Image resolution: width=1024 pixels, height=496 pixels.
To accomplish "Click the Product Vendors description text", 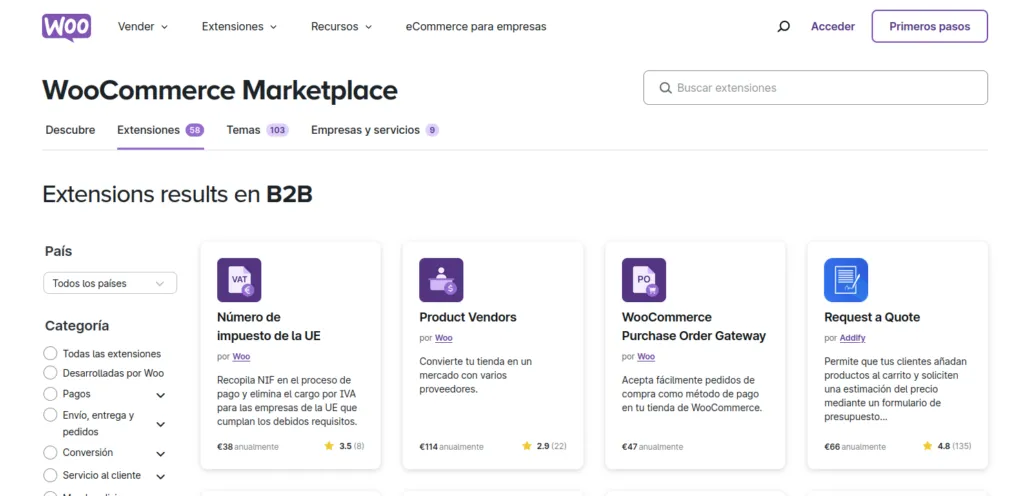I will (475, 375).
